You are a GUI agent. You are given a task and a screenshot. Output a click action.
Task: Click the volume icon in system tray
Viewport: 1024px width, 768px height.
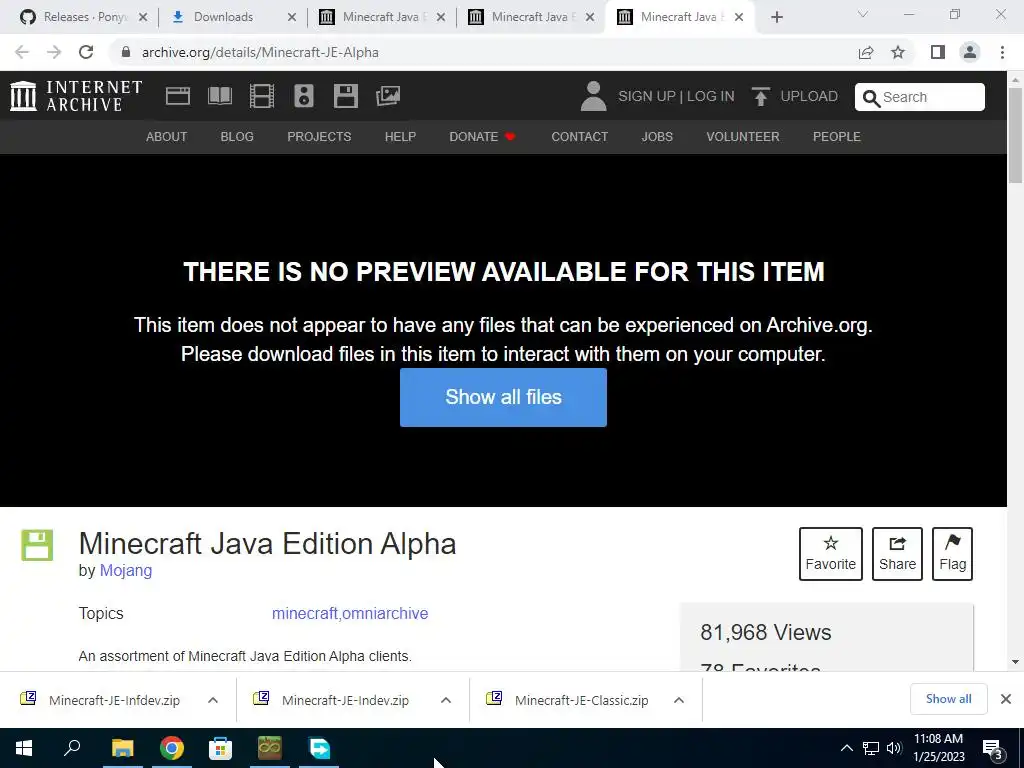[894, 748]
